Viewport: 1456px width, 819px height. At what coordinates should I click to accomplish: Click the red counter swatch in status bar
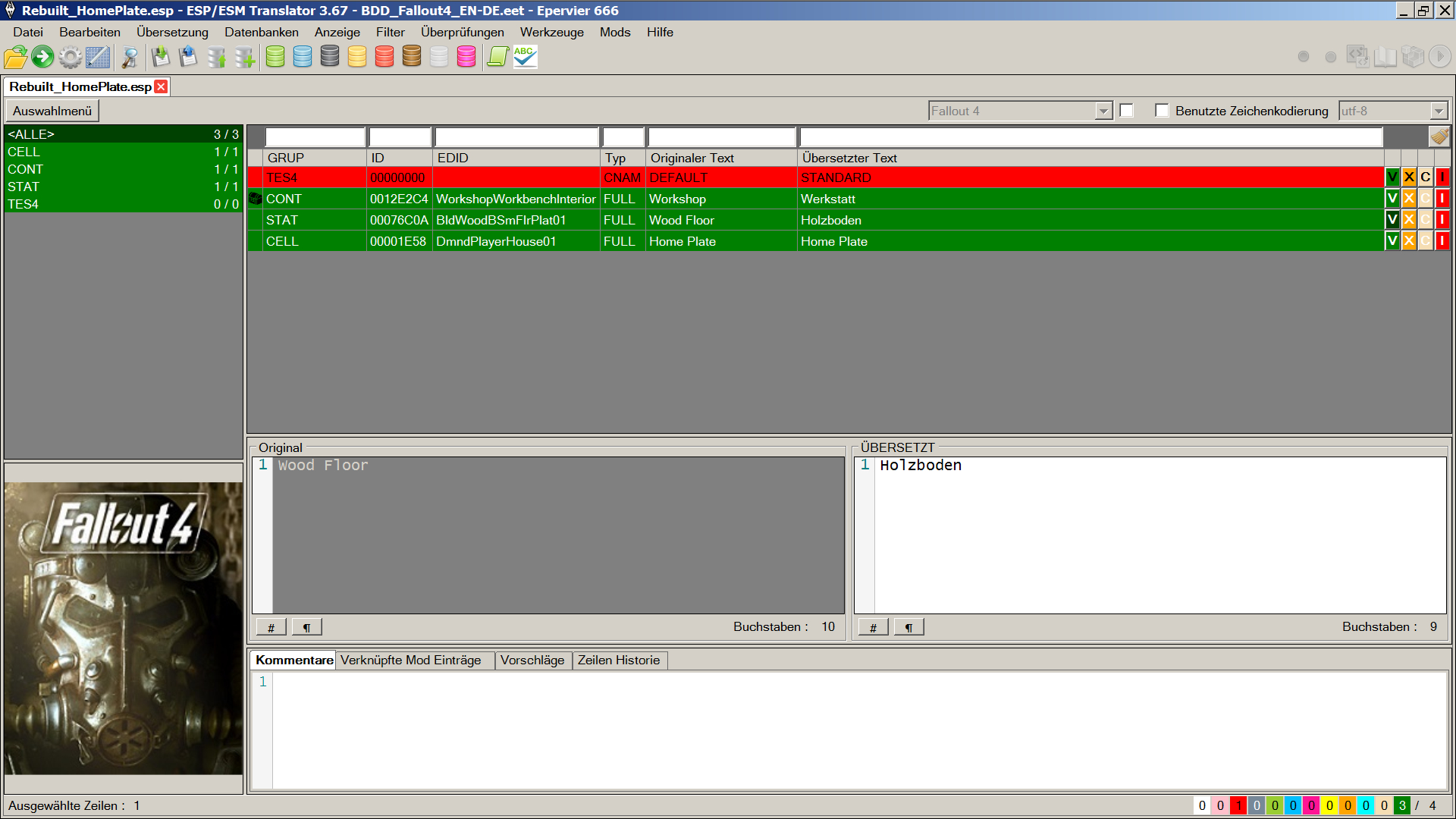[1238, 805]
